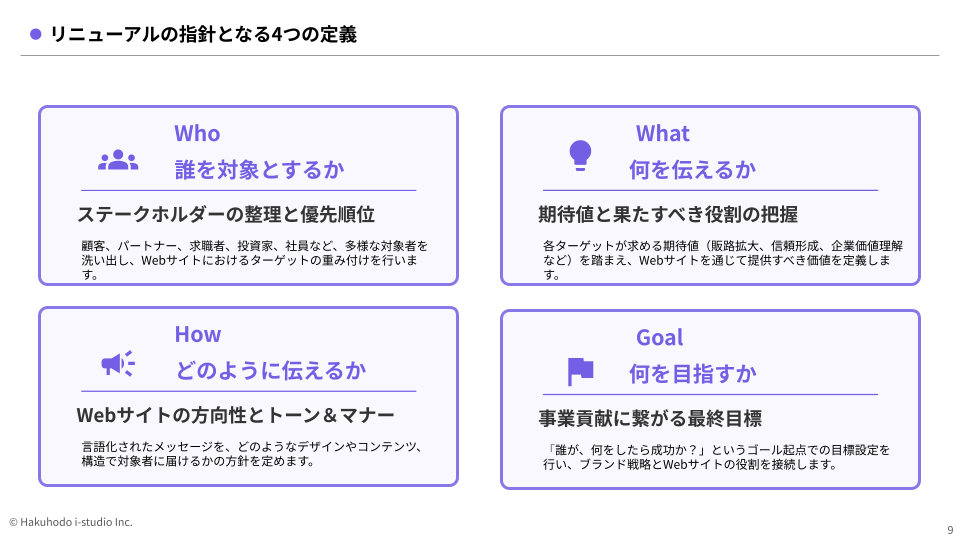Click the slide title 'リニューアルの指針となる4つの定義'

(203, 34)
